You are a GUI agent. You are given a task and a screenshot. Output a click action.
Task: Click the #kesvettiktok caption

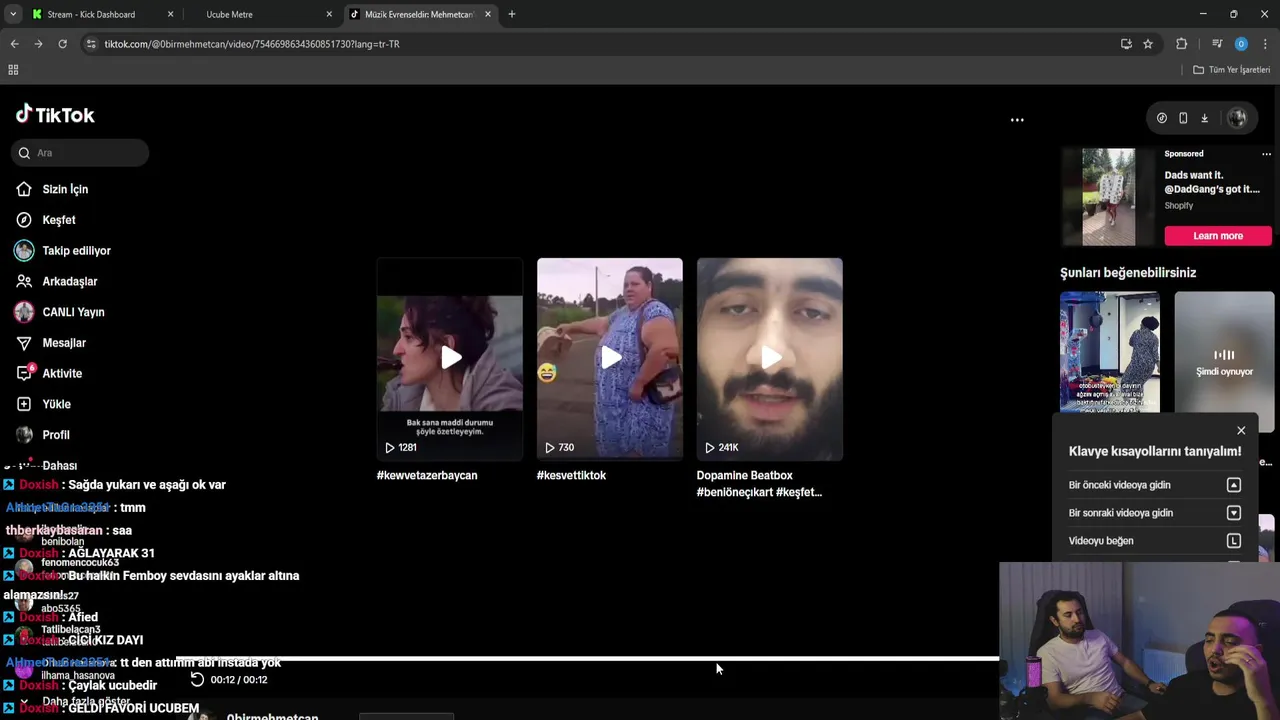pos(572,476)
